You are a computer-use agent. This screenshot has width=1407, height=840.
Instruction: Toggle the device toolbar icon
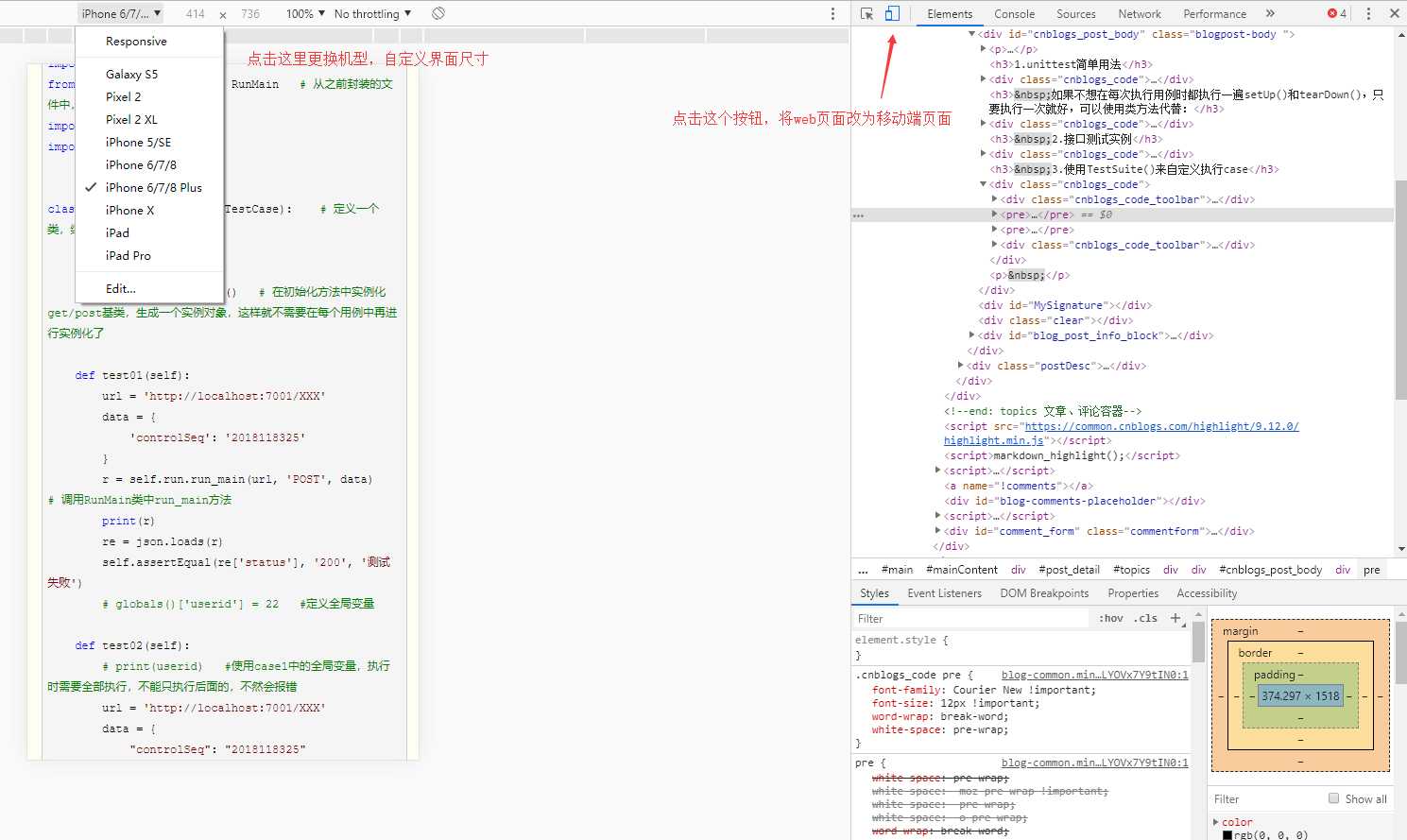coord(892,13)
